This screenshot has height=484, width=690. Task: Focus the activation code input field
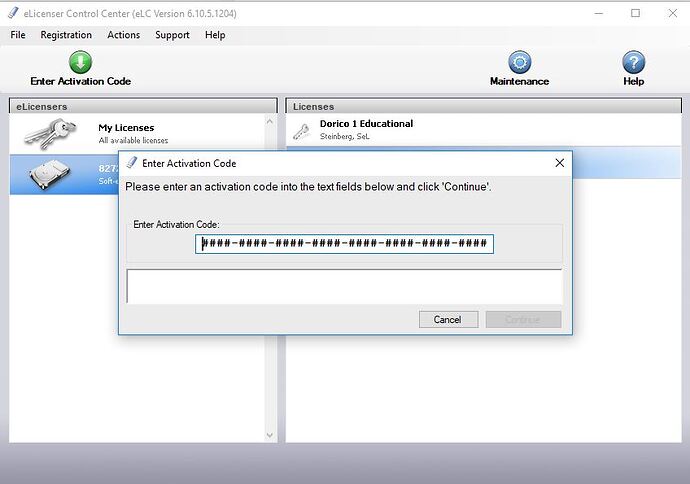click(344, 244)
